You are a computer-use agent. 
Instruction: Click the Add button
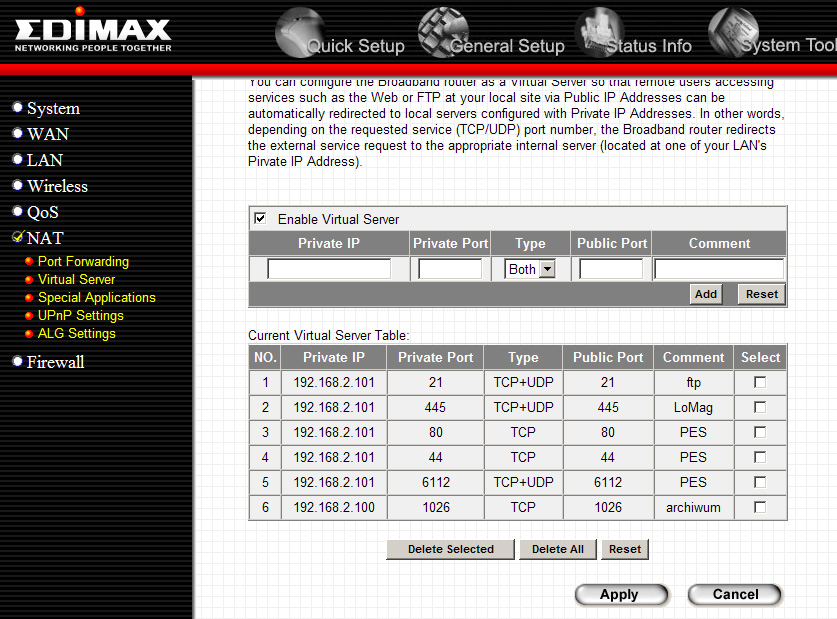[706, 294]
